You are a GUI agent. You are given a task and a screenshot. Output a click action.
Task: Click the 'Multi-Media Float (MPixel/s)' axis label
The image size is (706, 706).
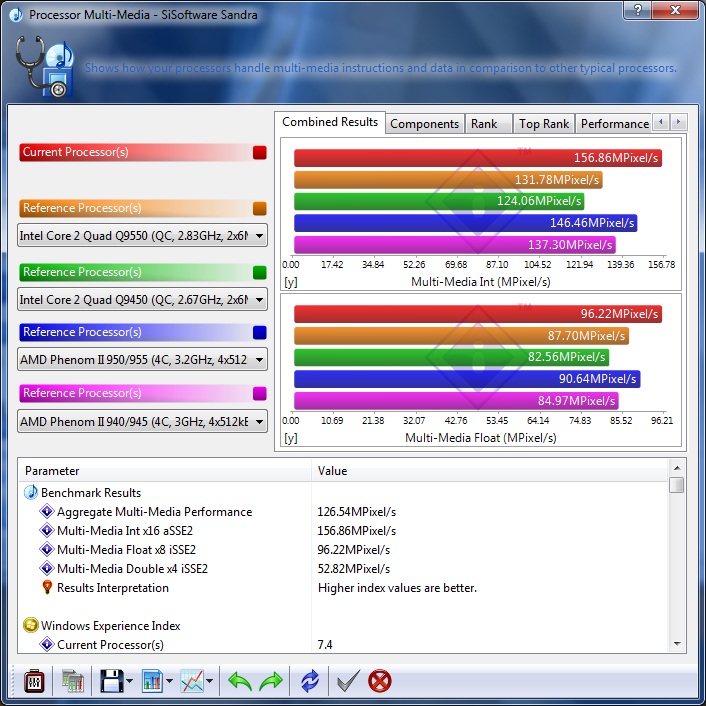481,438
